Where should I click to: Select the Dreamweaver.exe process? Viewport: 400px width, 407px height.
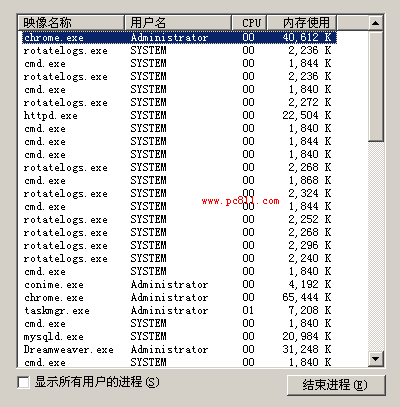pos(177,349)
